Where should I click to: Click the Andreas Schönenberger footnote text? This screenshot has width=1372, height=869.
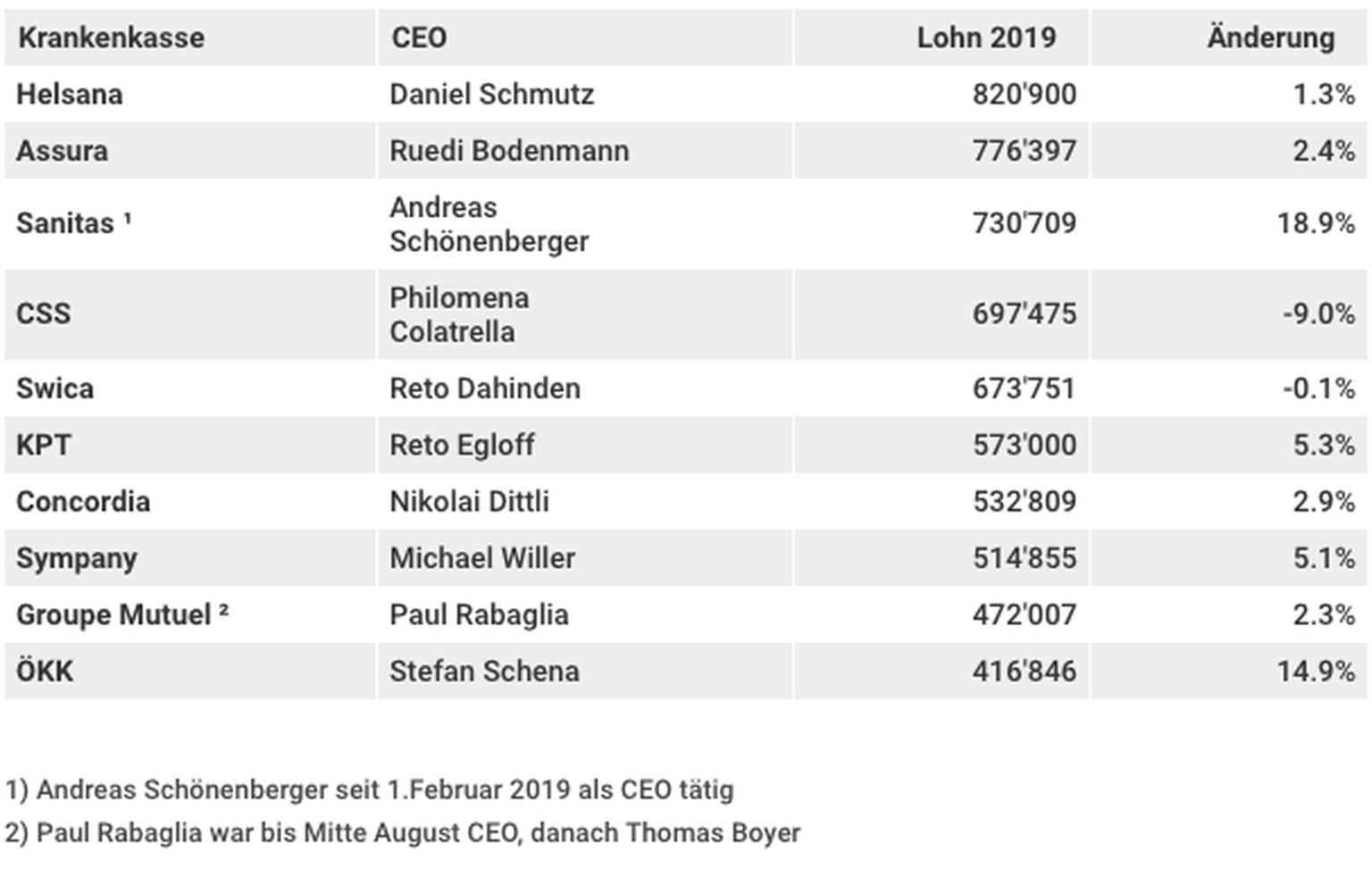tap(370, 790)
